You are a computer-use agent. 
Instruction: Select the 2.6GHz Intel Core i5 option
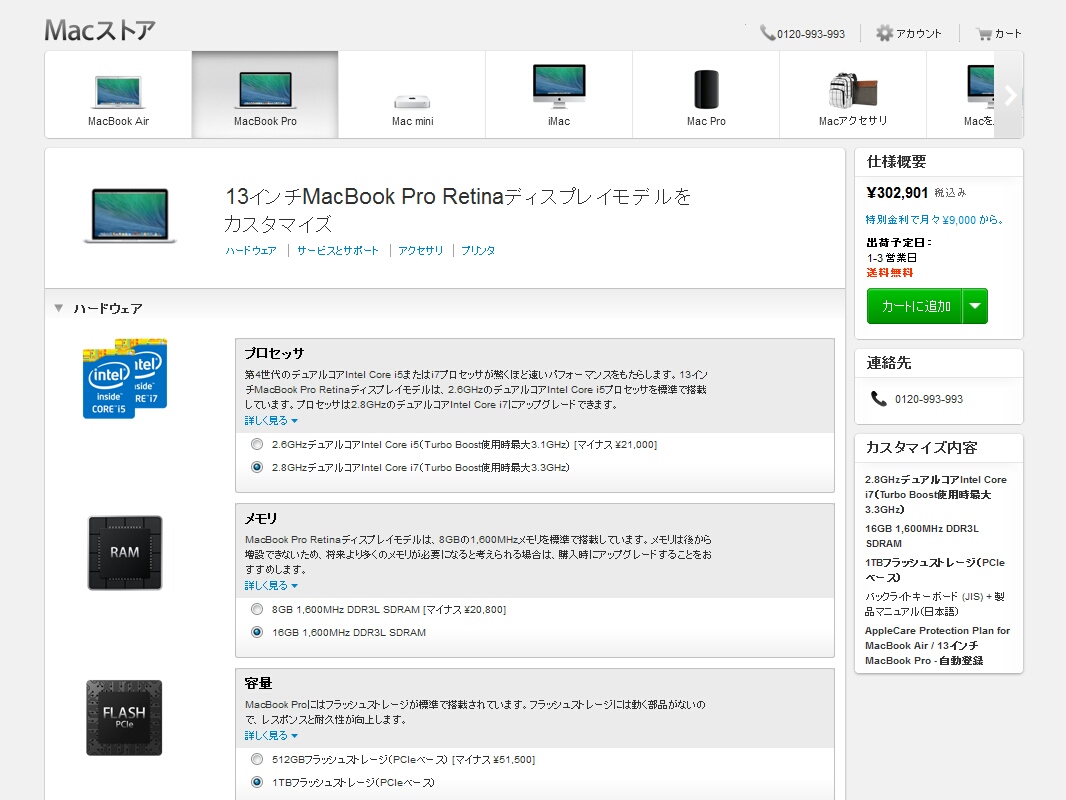257,445
